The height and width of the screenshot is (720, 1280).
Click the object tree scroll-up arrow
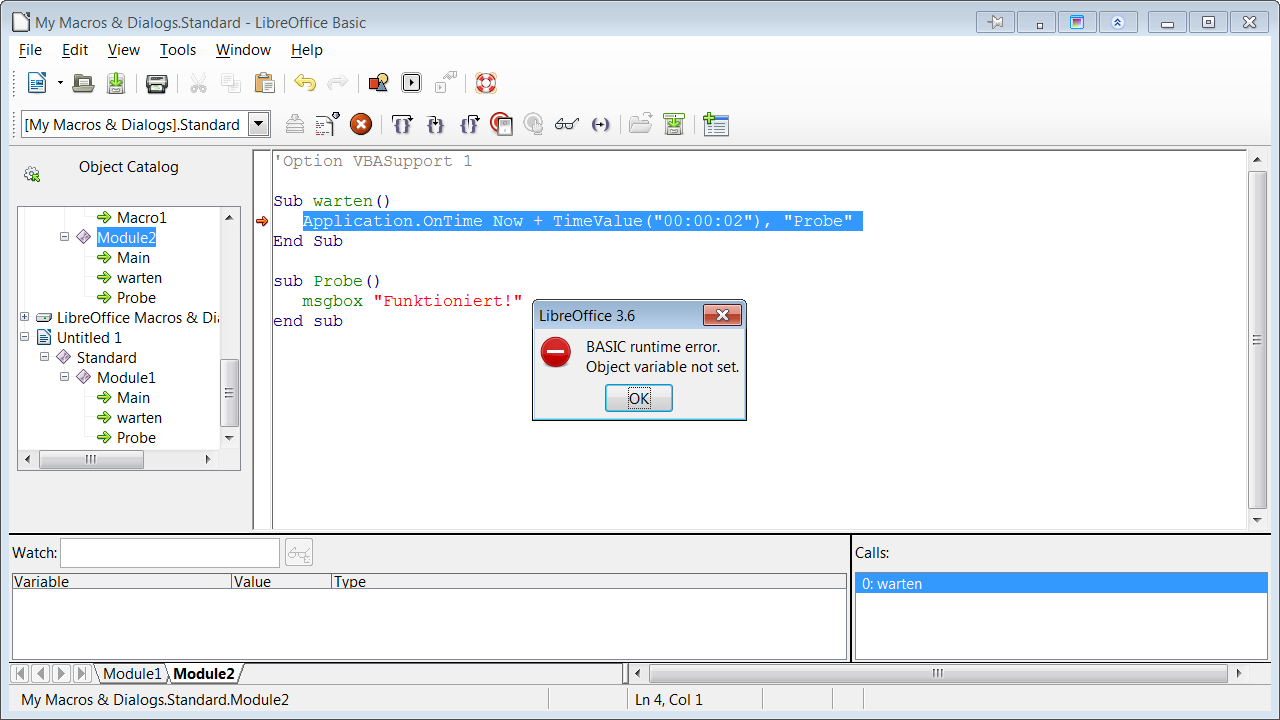(x=229, y=217)
